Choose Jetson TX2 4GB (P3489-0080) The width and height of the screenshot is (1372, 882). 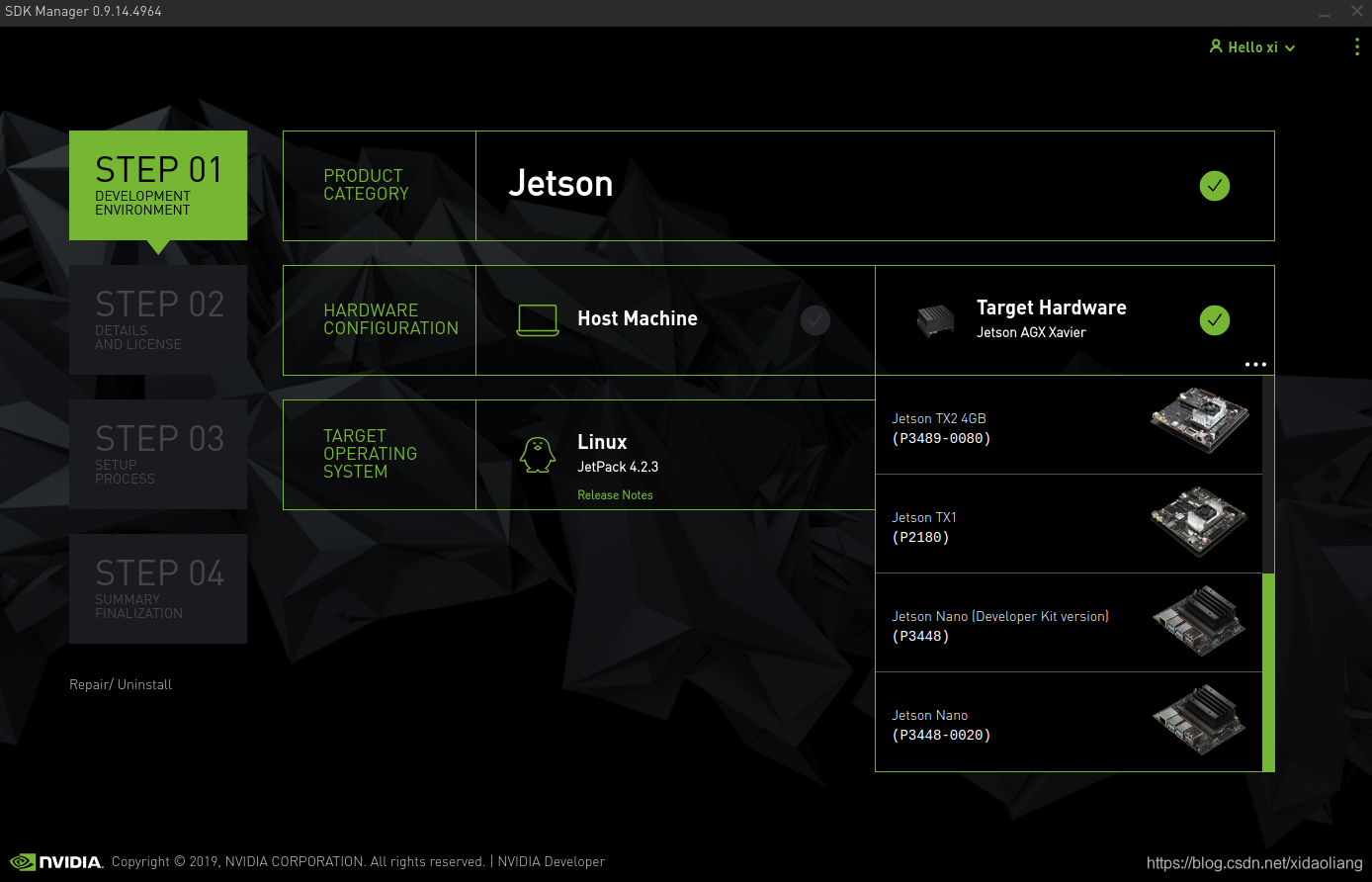pyautogui.click(x=1069, y=425)
